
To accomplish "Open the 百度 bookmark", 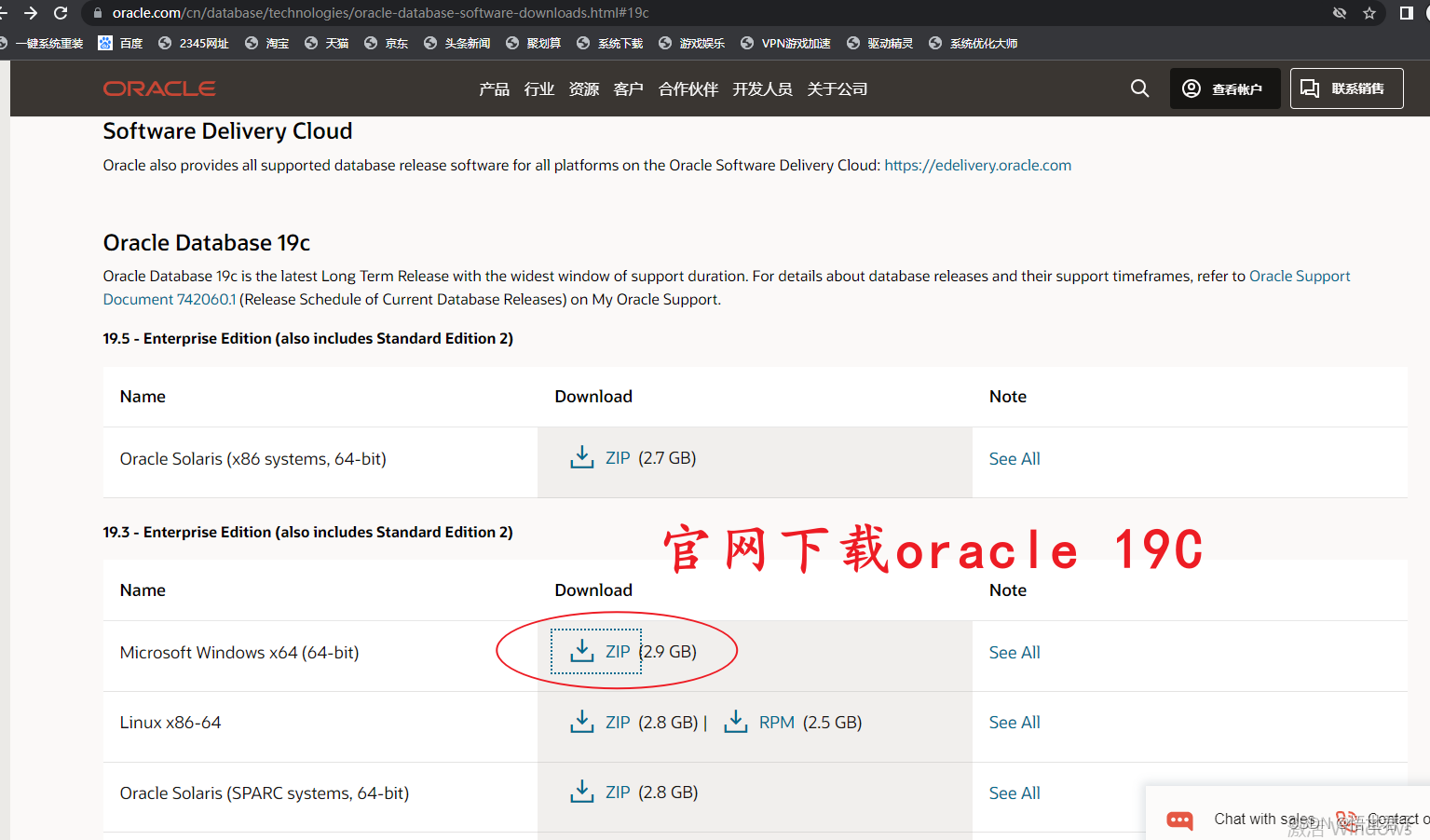I will [x=120, y=43].
